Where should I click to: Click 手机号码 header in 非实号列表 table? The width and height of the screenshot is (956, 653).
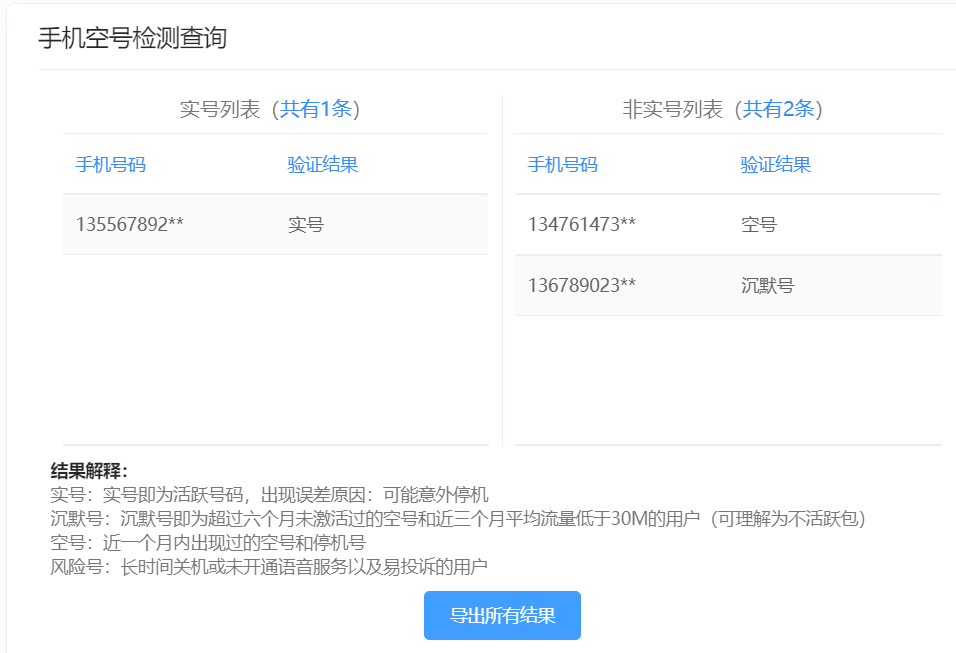pos(563,165)
